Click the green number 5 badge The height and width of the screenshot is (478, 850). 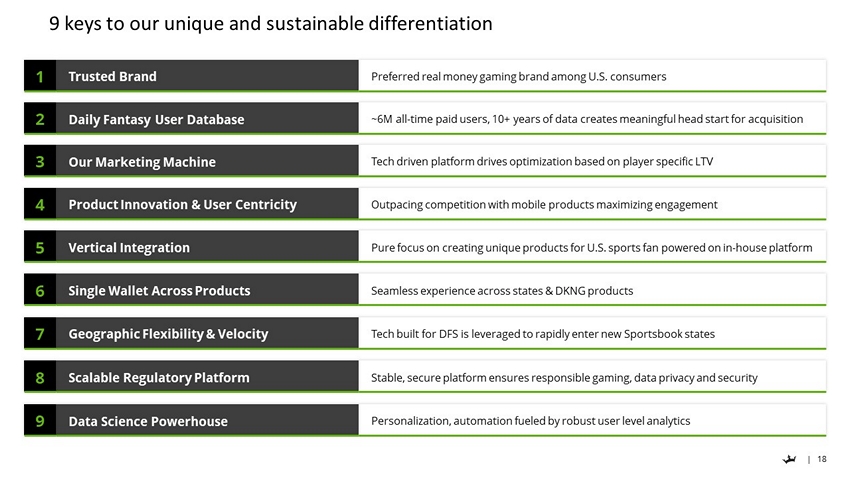point(39,248)
